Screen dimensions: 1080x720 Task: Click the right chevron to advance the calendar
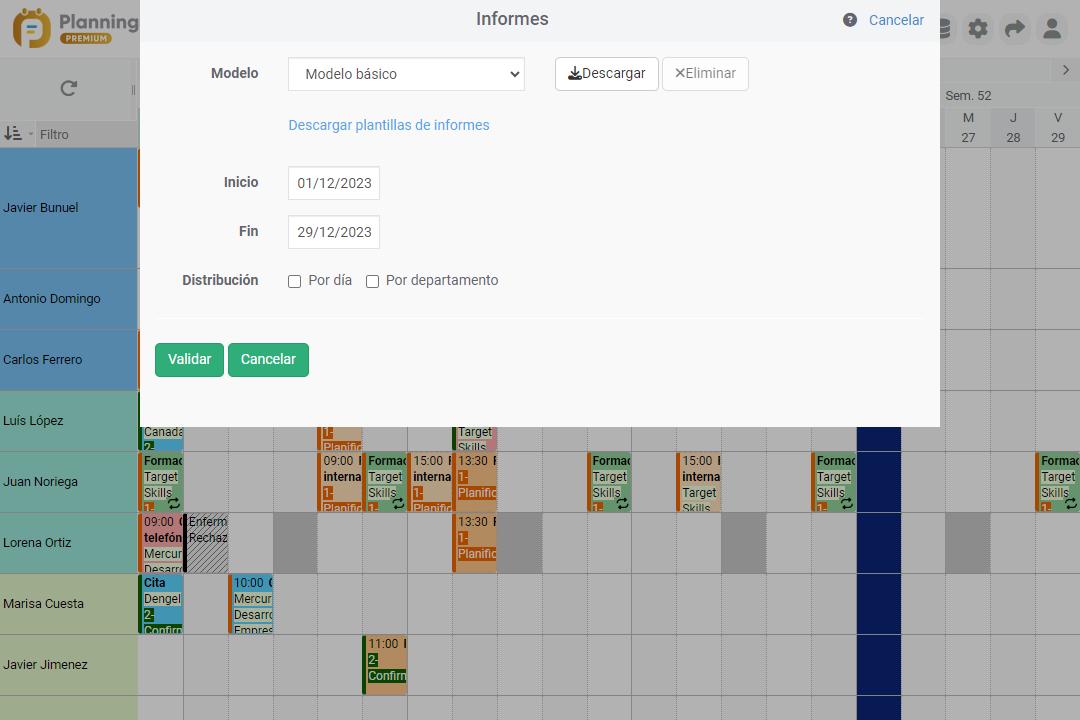(1066, 70)
